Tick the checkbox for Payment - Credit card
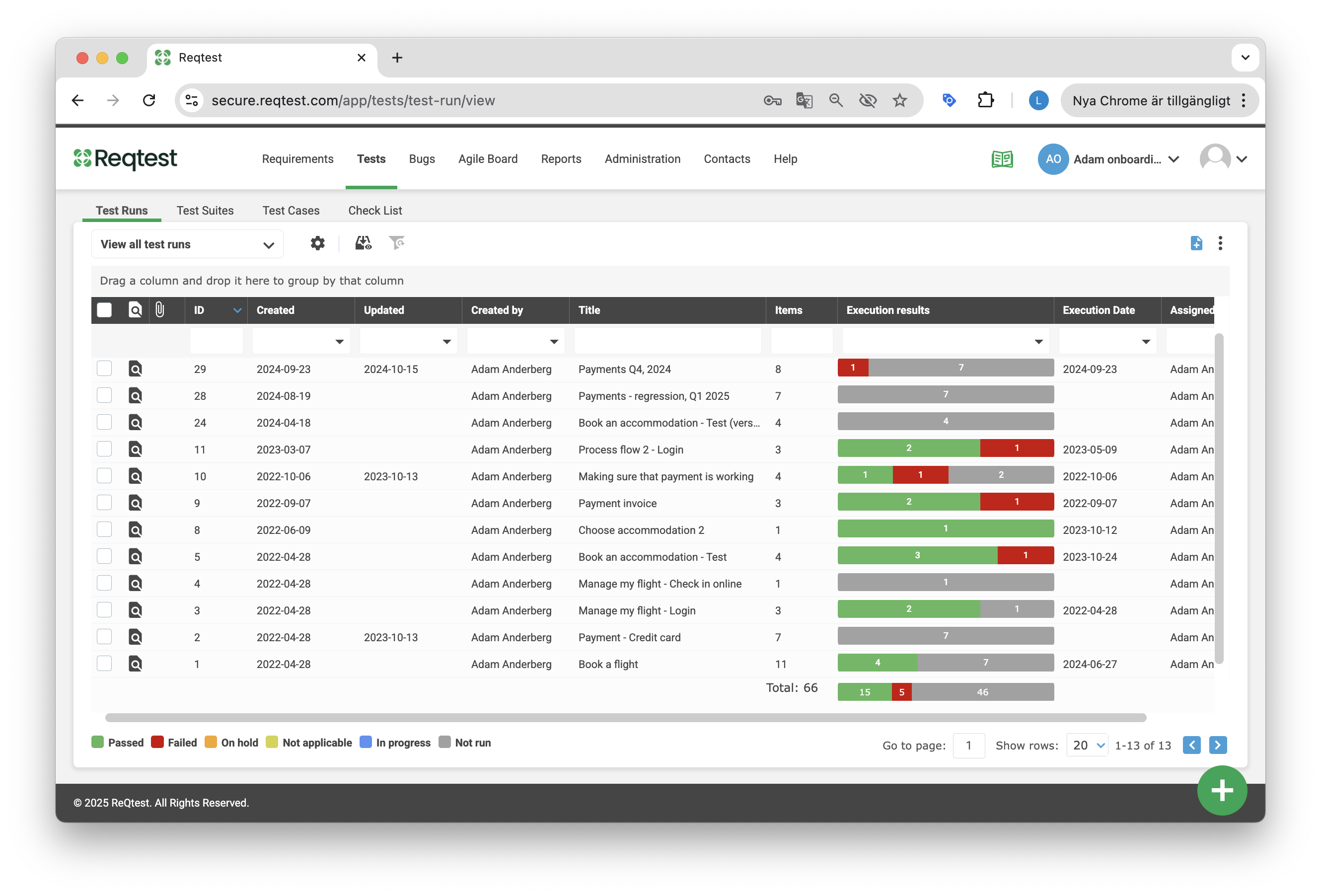Image resolution: width=1321 pixels, height=896 pixels. (104, 636)
